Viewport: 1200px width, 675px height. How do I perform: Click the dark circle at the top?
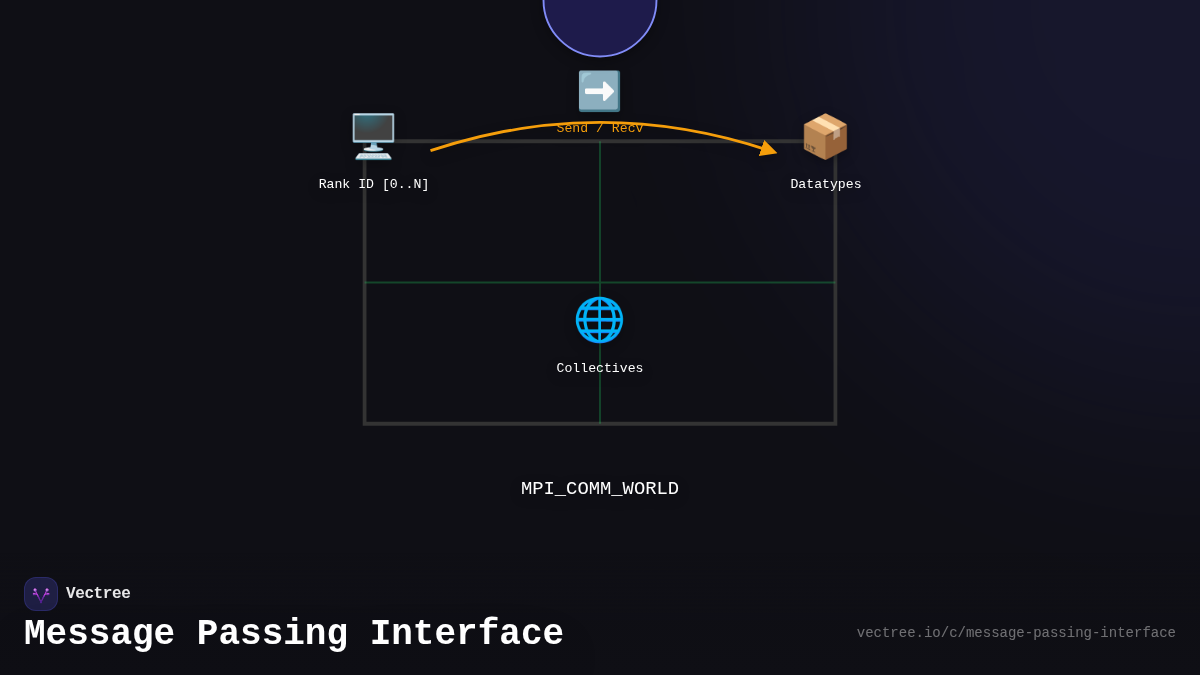coord(599,20)
